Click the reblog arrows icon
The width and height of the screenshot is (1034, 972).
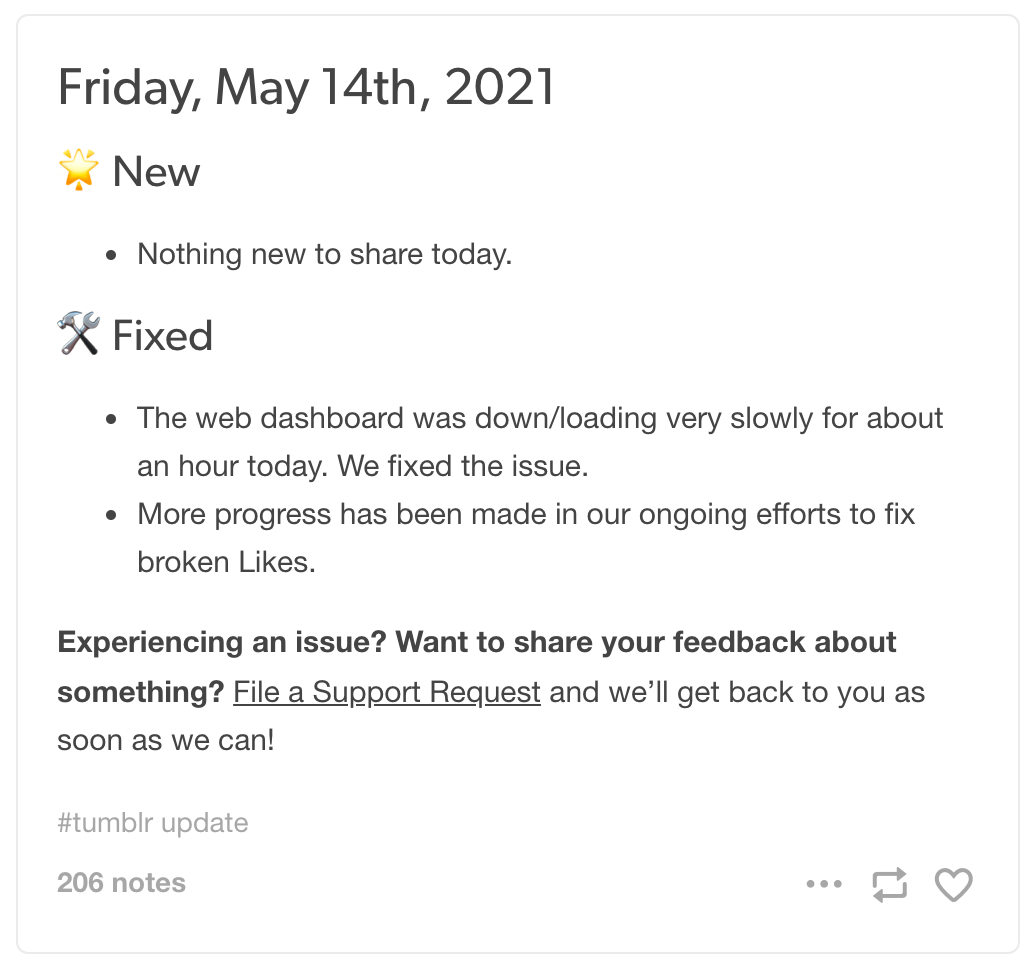[x=889, y=884]
